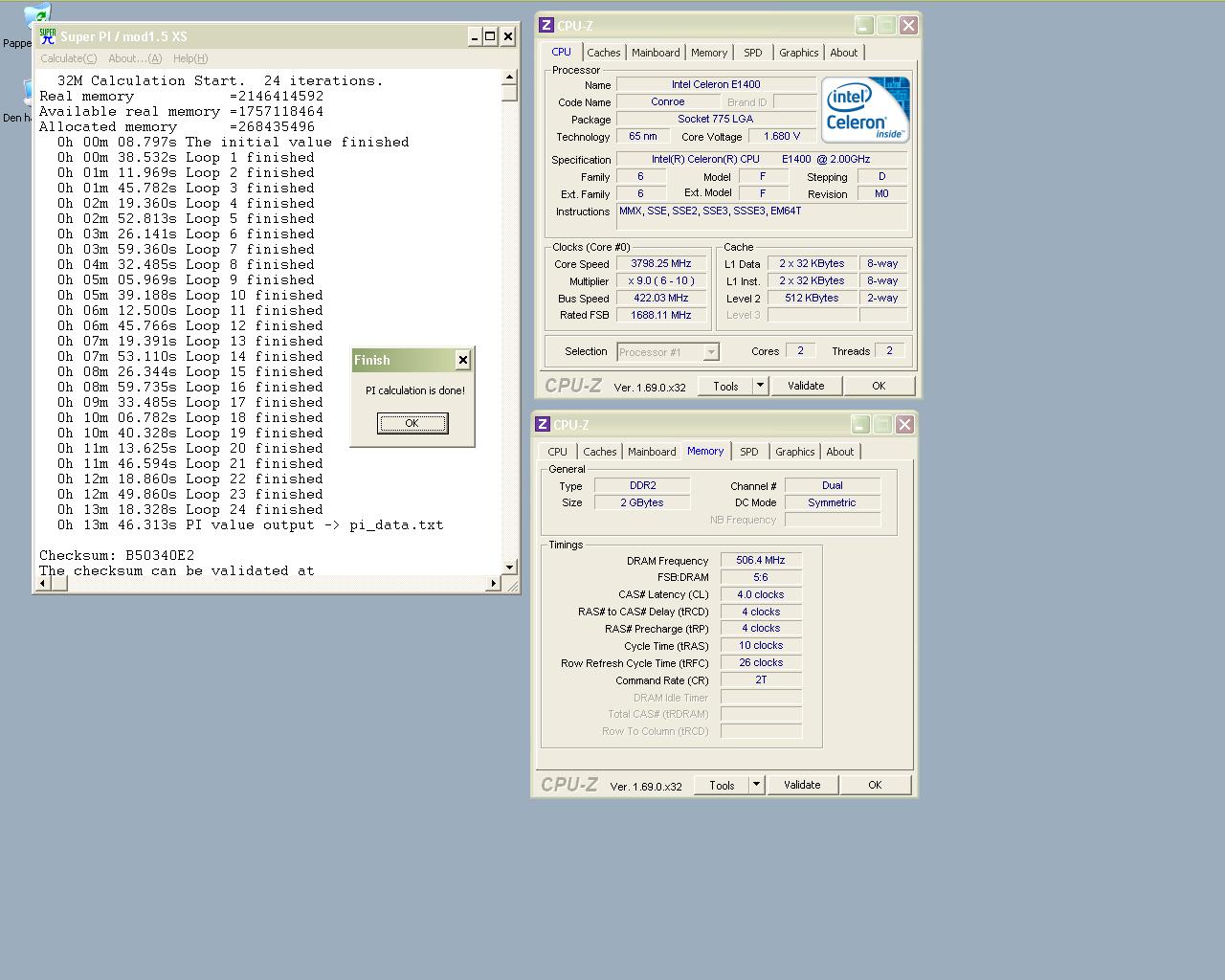Click the DRAM Frequency 506.4 MHz field
The height and width of the screenshot is (980, 1225).
point(761,561)
